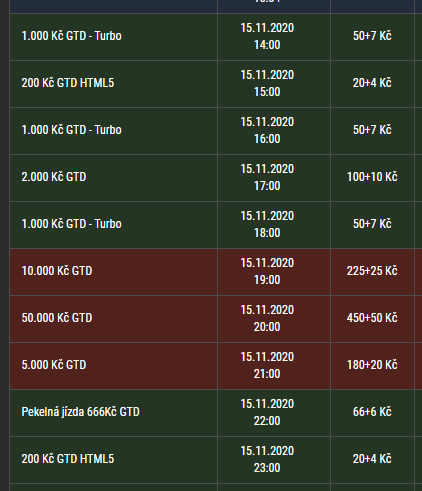Click the 100+10 Kč buy-in cell

click(x=372, y=178)
